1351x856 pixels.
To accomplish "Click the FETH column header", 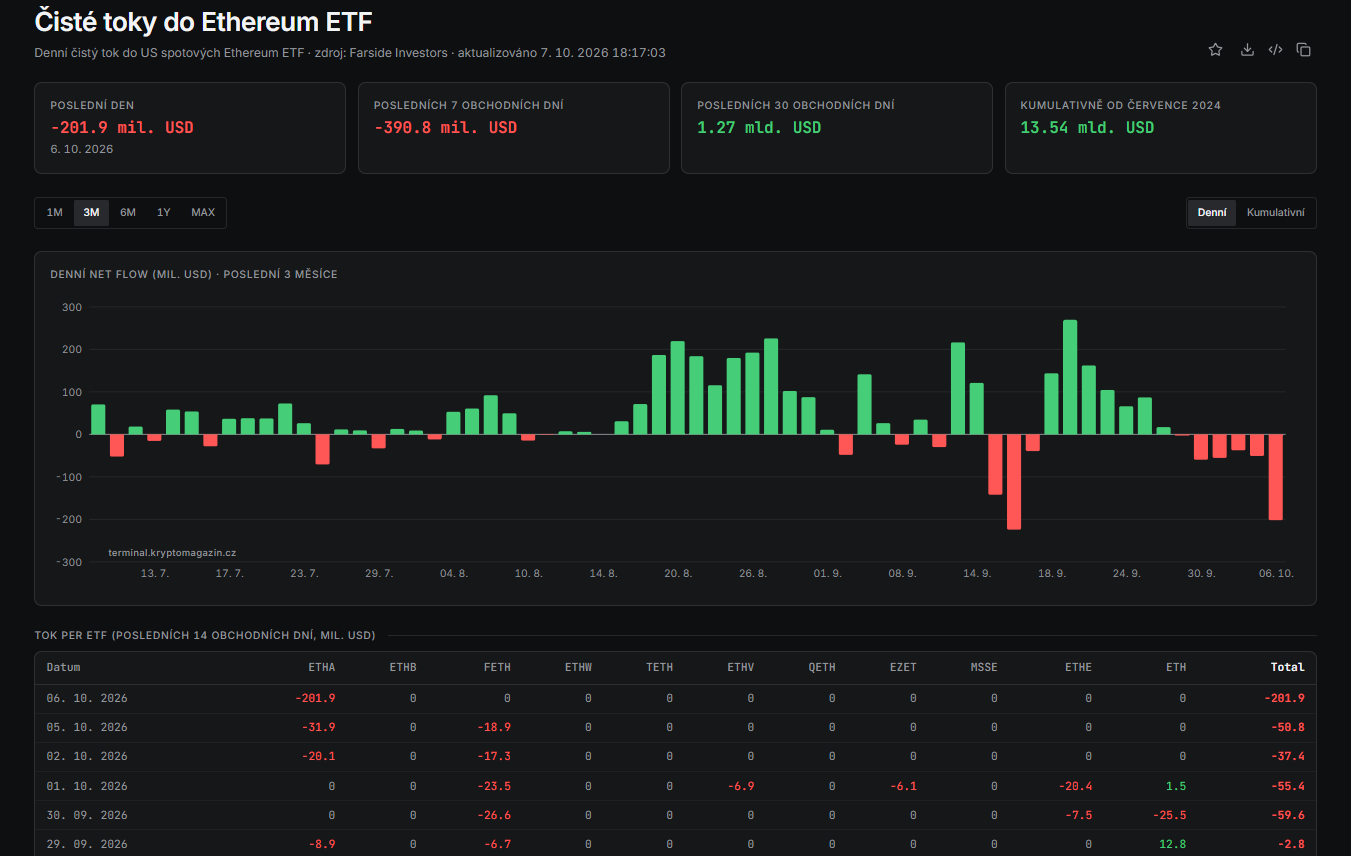I will pos(497,667).
